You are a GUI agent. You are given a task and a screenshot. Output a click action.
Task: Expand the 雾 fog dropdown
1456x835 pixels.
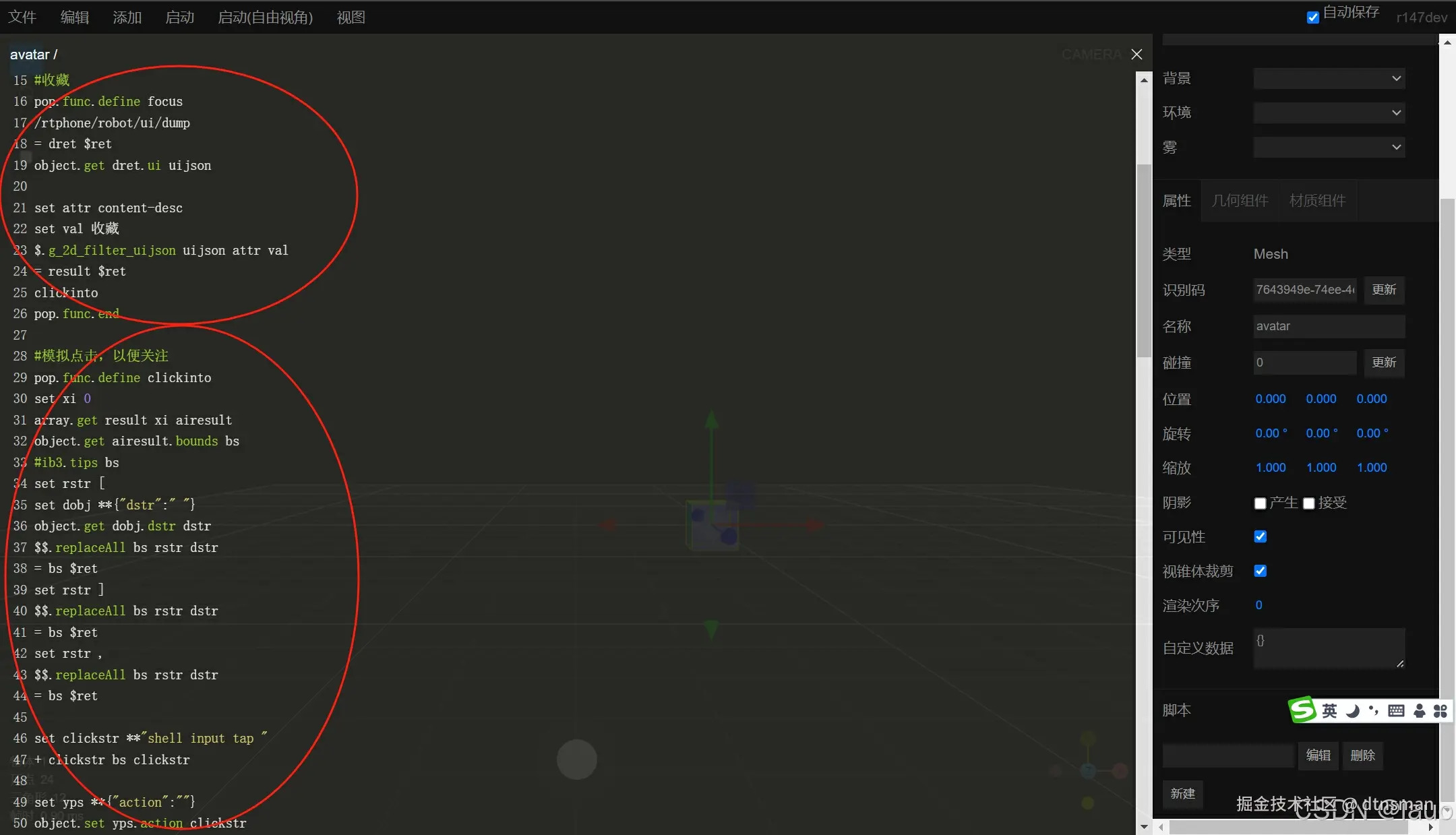click(1329, 147)
